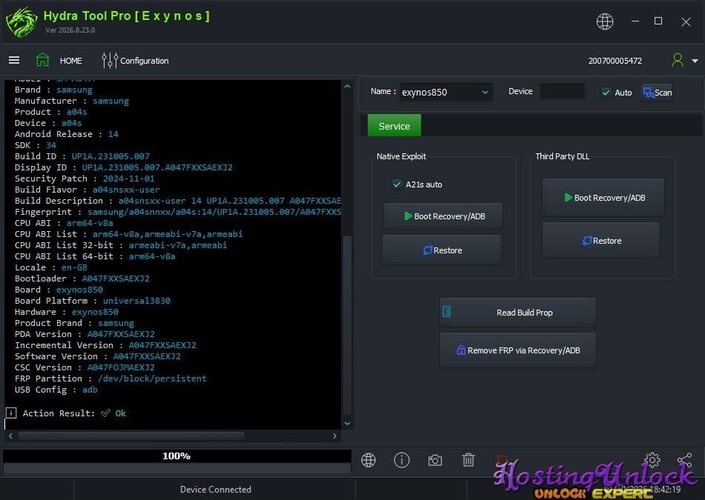Viewport: 705px width, 500px height.
Task: Open the hamburger menu
Action: 14,60
